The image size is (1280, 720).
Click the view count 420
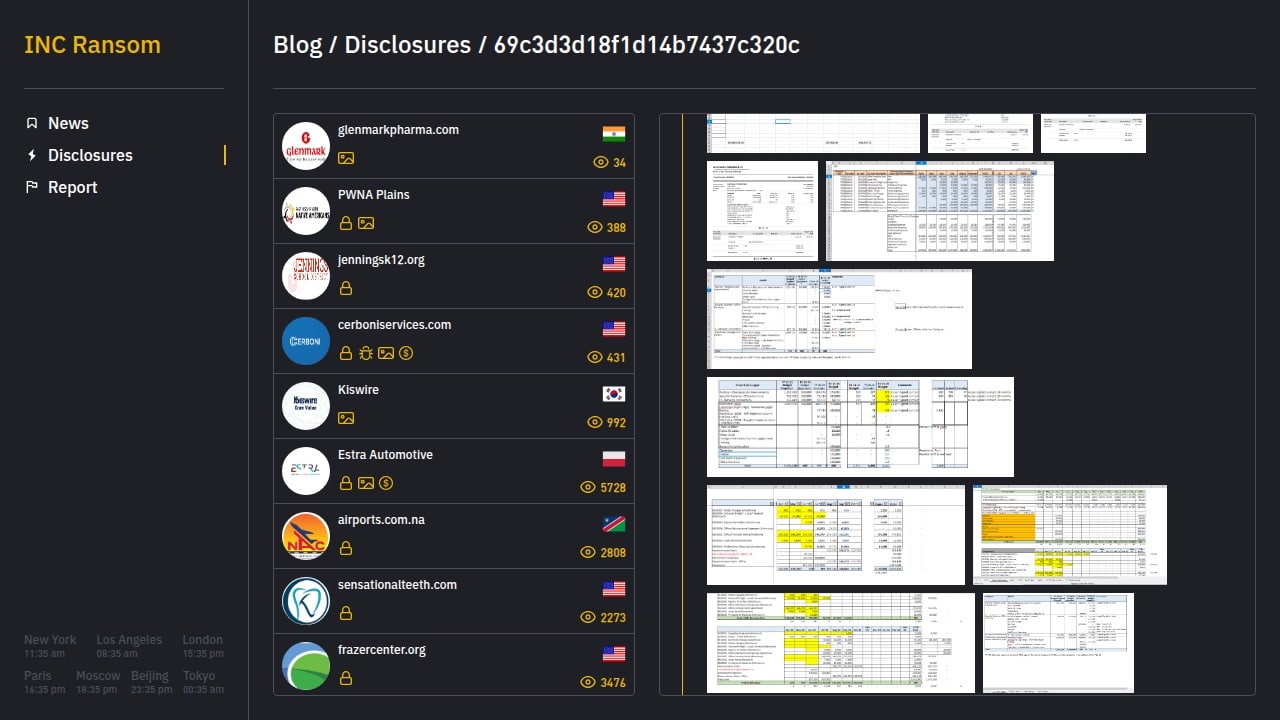pos(616,293)
